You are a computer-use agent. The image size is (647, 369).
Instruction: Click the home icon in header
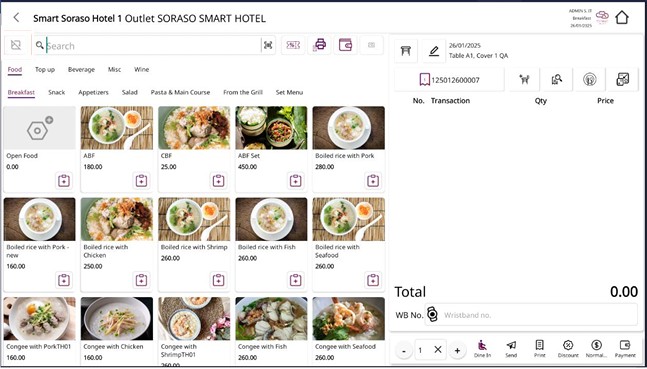[x=622, y=18]
